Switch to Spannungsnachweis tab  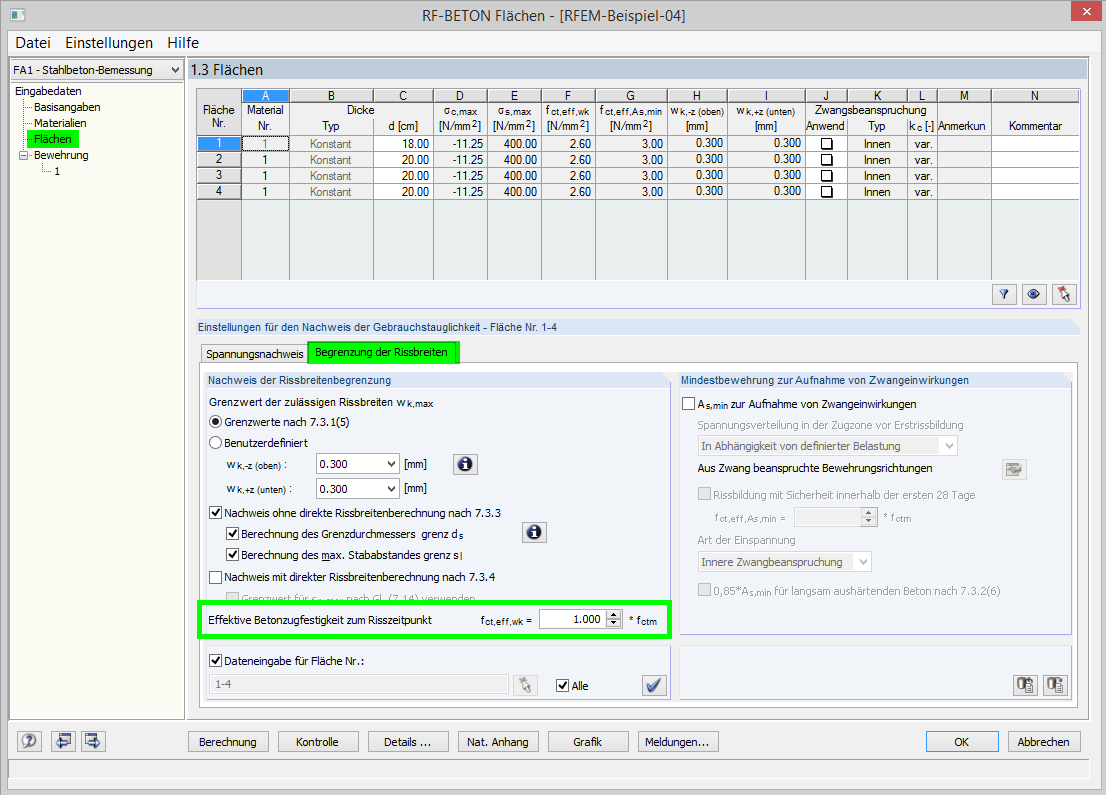pyautogui.click(x=254, y=353)
